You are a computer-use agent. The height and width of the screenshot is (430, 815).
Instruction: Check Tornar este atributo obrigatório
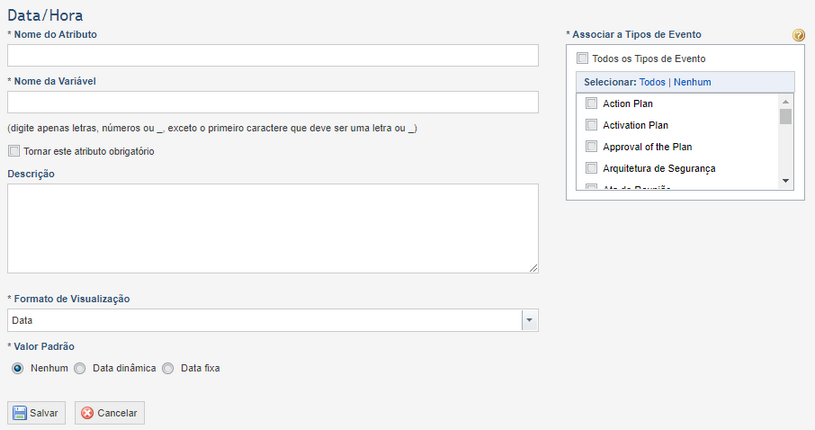click(14, 151)
